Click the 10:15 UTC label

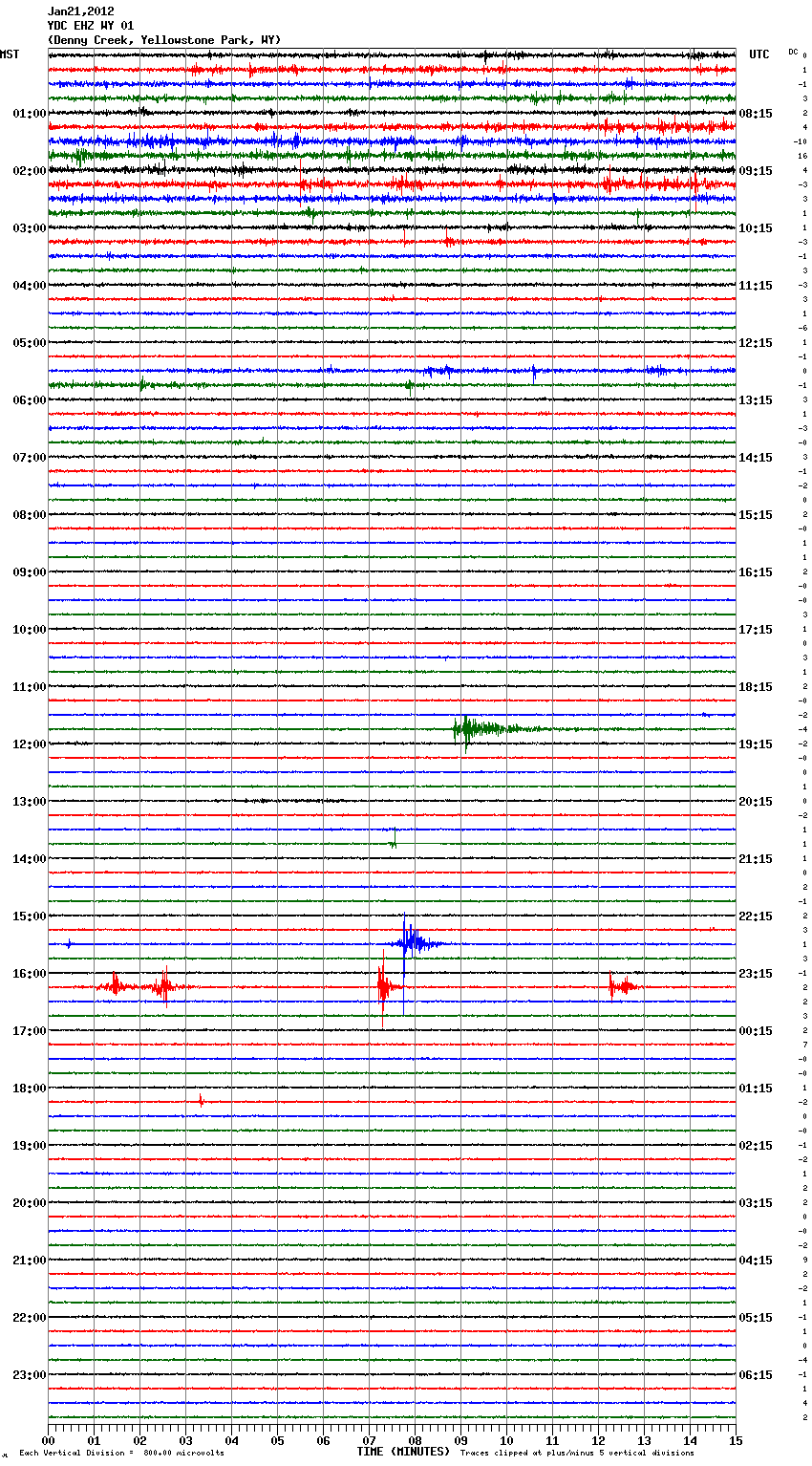click(x=756, y=228)
